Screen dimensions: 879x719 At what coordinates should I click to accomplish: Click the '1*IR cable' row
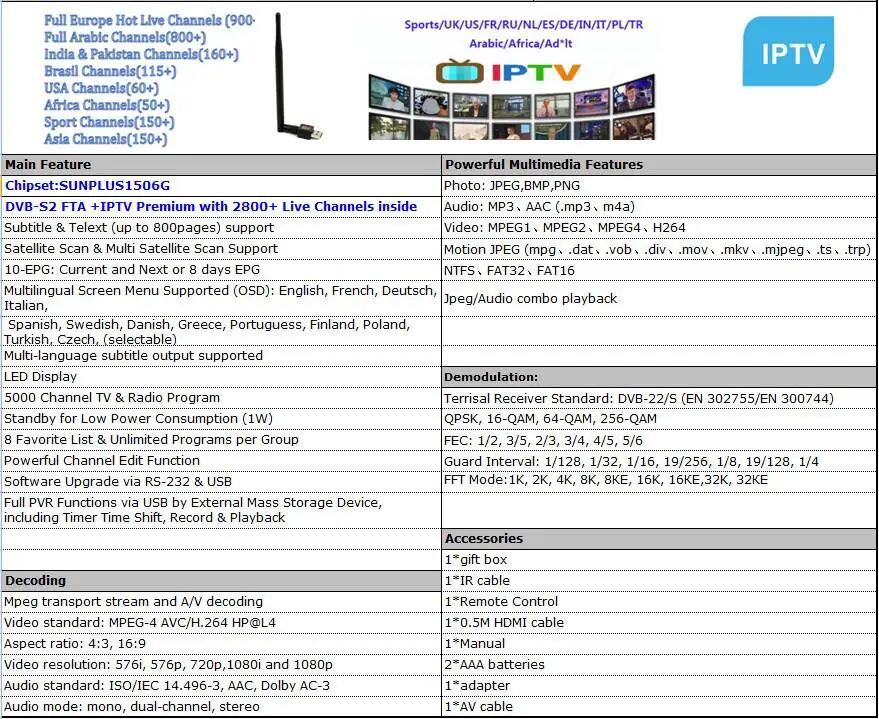pyautogui.click(x=659, y=581)
